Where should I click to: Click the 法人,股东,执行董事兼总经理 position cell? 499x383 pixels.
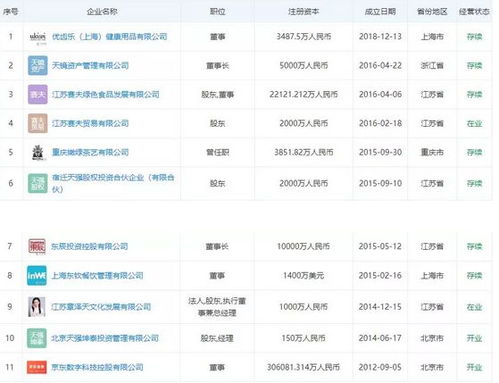coord(217,307)
